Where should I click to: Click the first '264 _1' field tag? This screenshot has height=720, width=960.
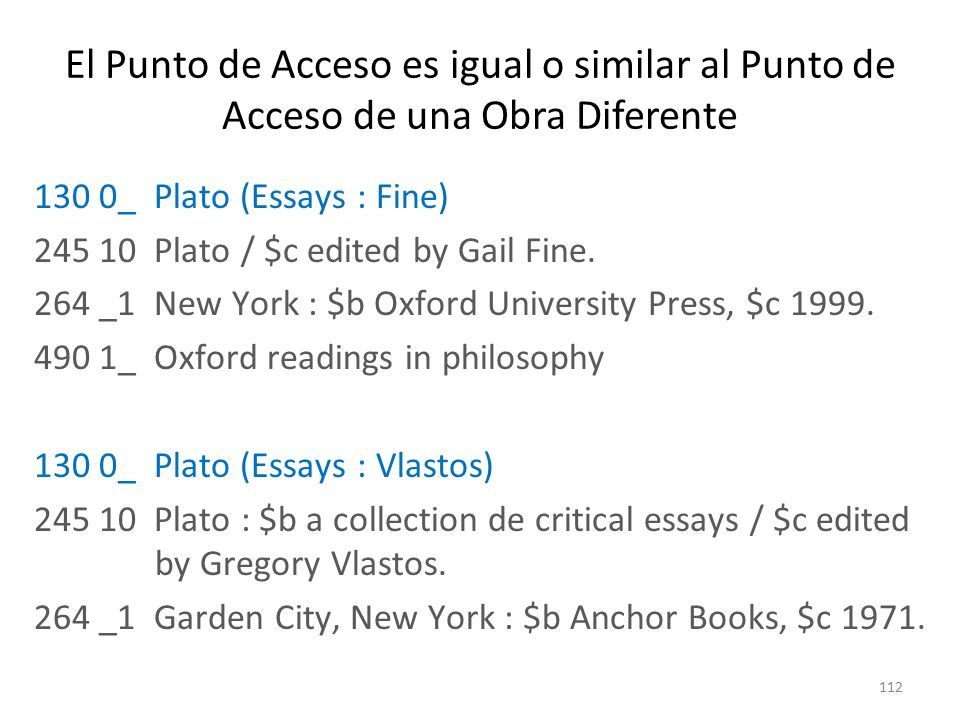(85, 304)
